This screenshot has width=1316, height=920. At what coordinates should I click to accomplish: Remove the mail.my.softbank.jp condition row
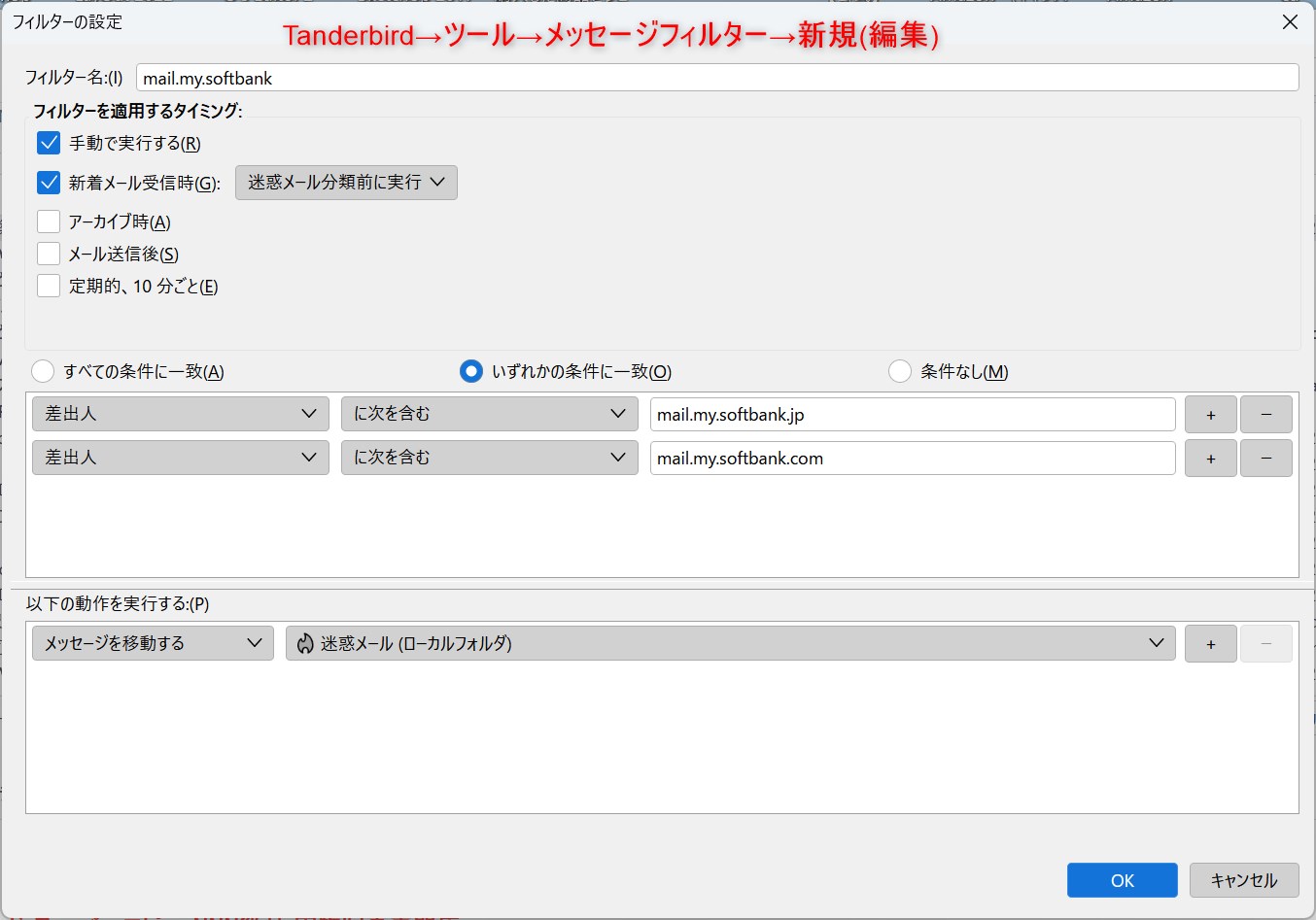(1265, 415)
